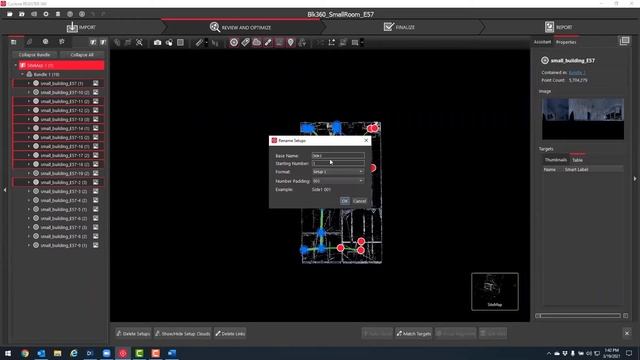Click the panel layout icon top right
Viewport: 640px width, 360px height.
pos(624,41)
